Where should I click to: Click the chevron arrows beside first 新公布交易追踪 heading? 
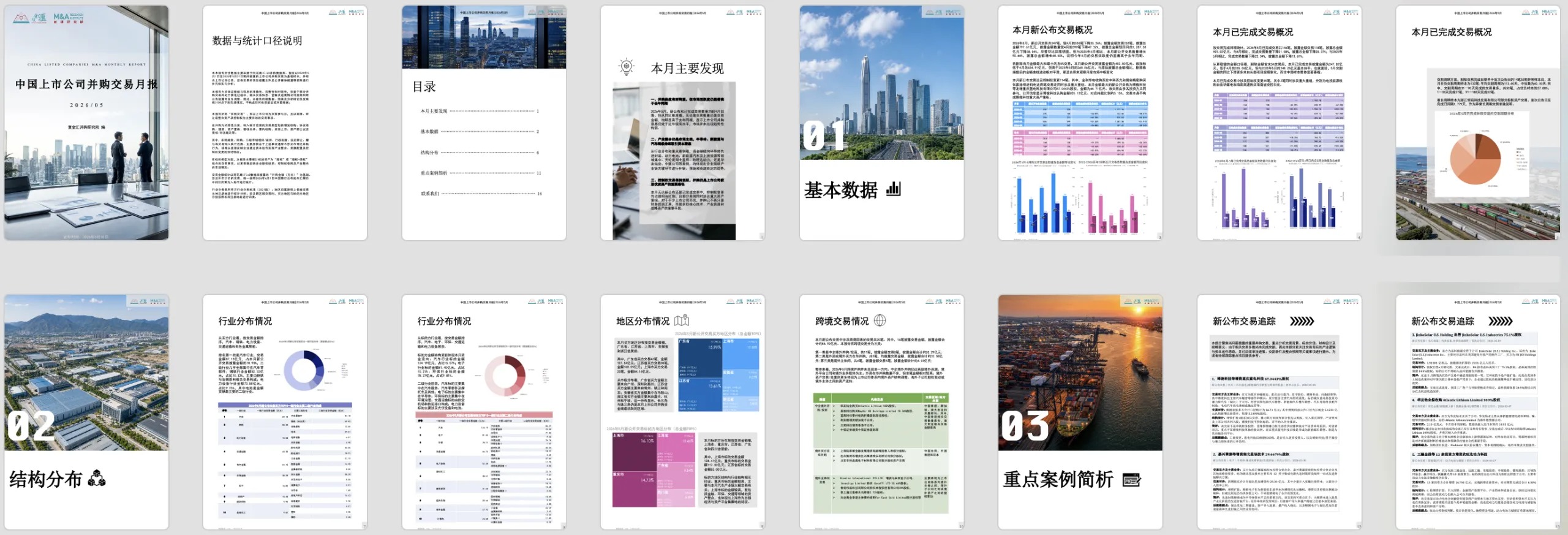click(x=1302, y=321)
